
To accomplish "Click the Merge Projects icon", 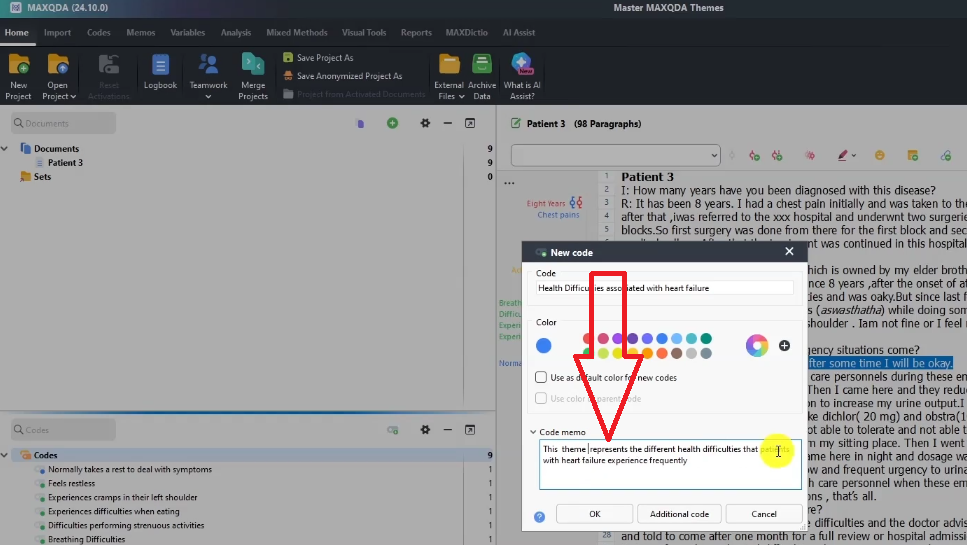I will coord(253,66).
